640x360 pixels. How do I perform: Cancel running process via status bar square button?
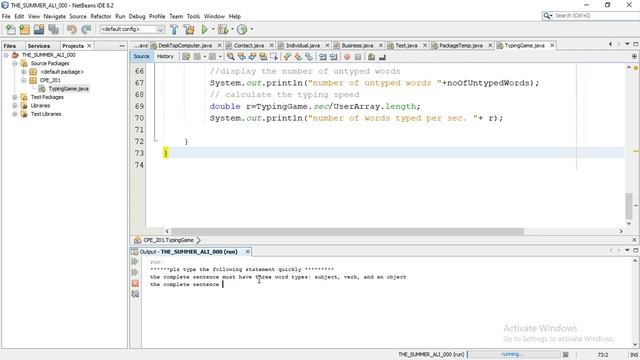point(565,355)
